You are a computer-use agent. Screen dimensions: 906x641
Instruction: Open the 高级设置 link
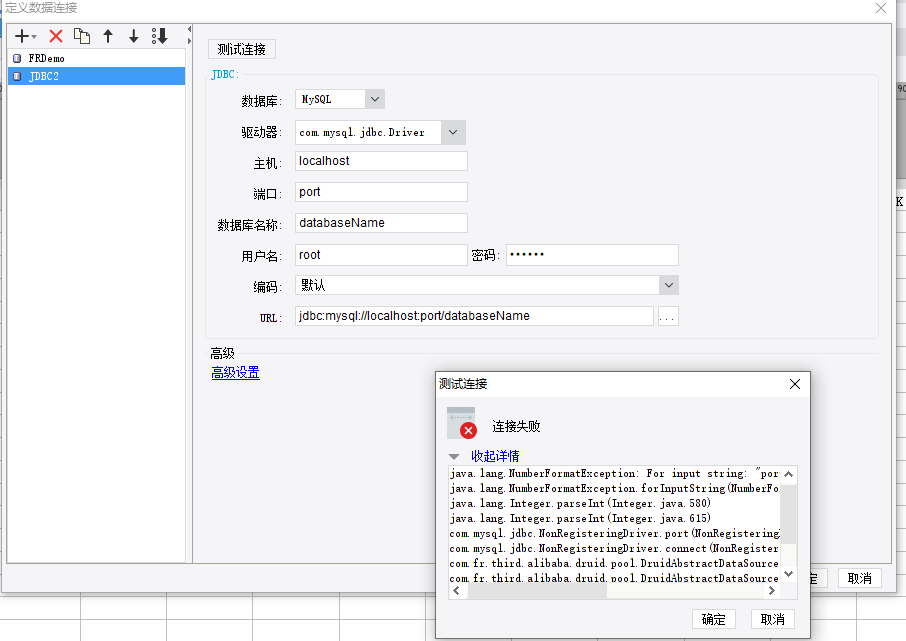[x=236, y=373]
